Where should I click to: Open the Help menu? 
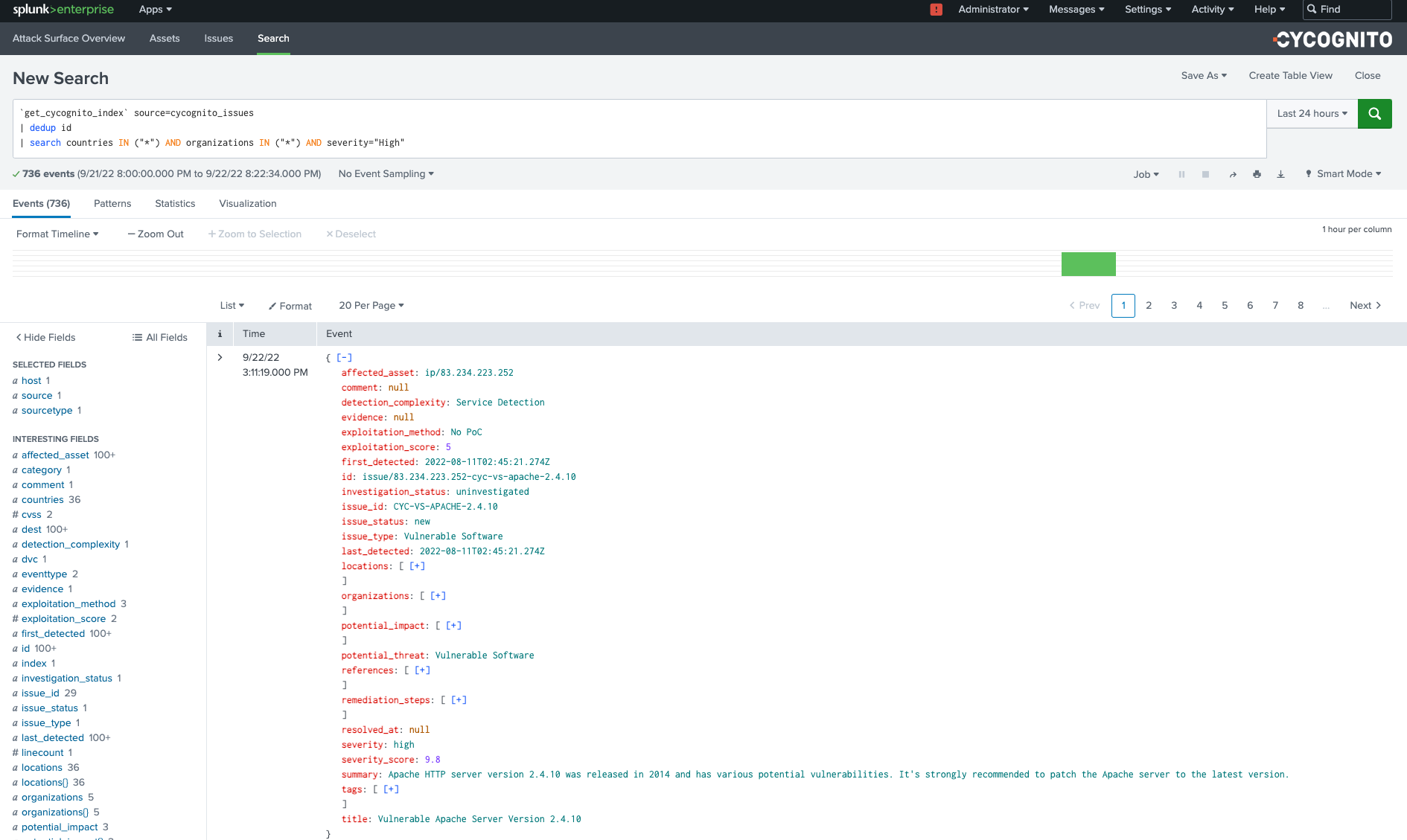1269,10
